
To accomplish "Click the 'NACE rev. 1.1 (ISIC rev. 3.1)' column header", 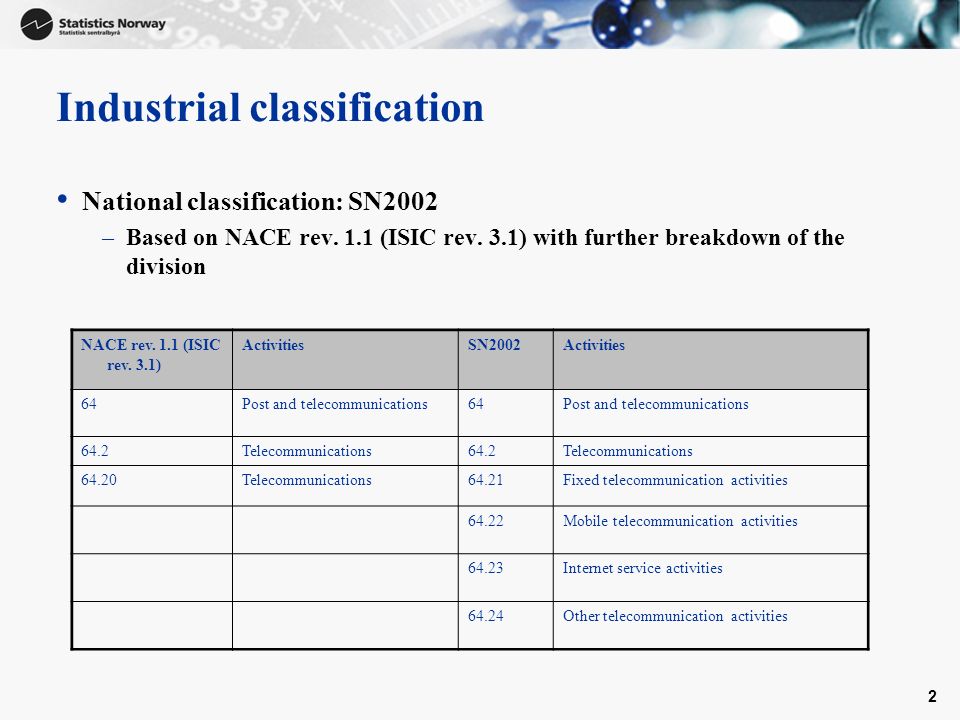I will (x=151, y=359).
